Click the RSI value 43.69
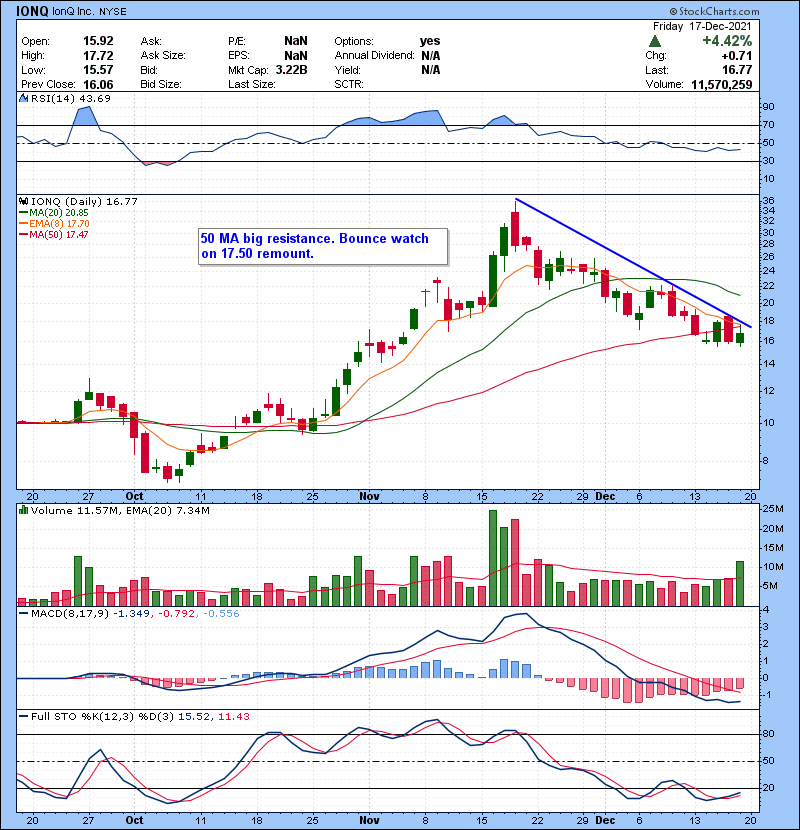 coord(96,98)
